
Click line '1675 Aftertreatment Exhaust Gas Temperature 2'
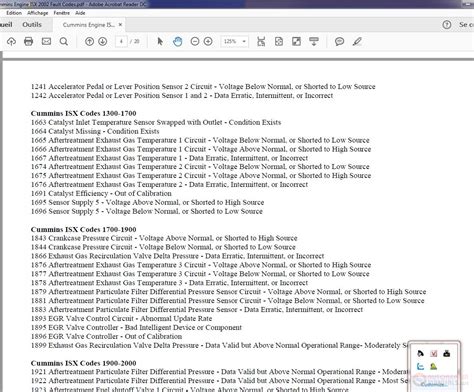201,176
